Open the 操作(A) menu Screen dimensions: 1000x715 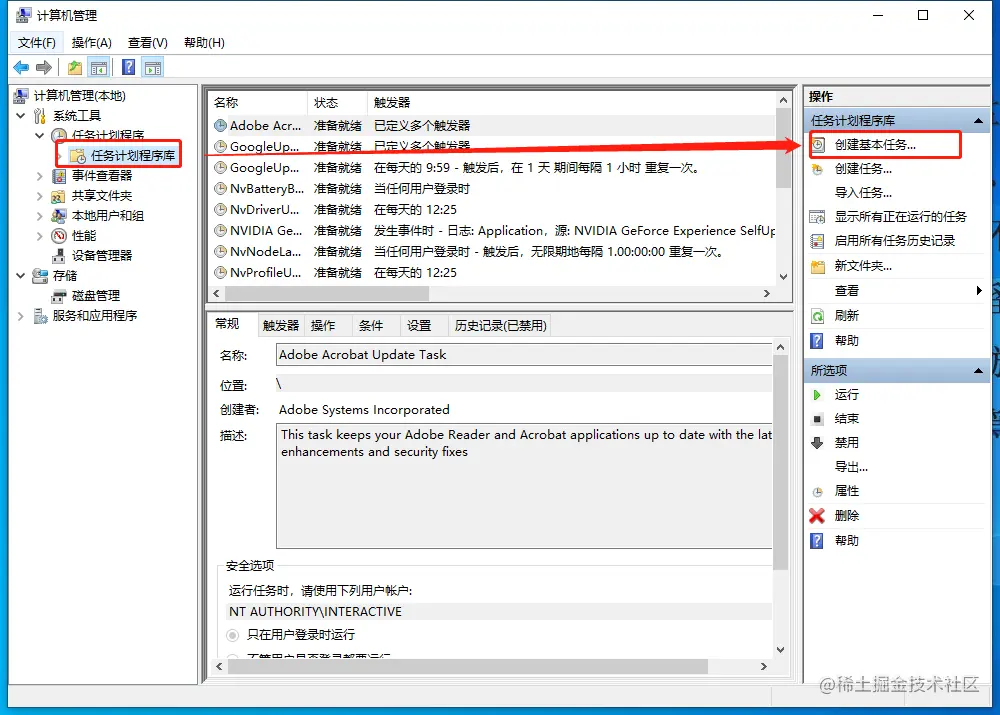(x=92, y=43)
